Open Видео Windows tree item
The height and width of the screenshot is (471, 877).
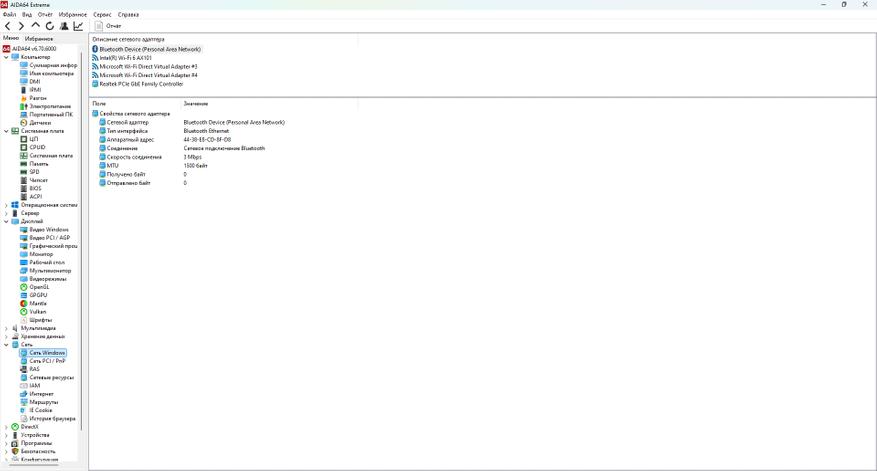coord(49,229)
